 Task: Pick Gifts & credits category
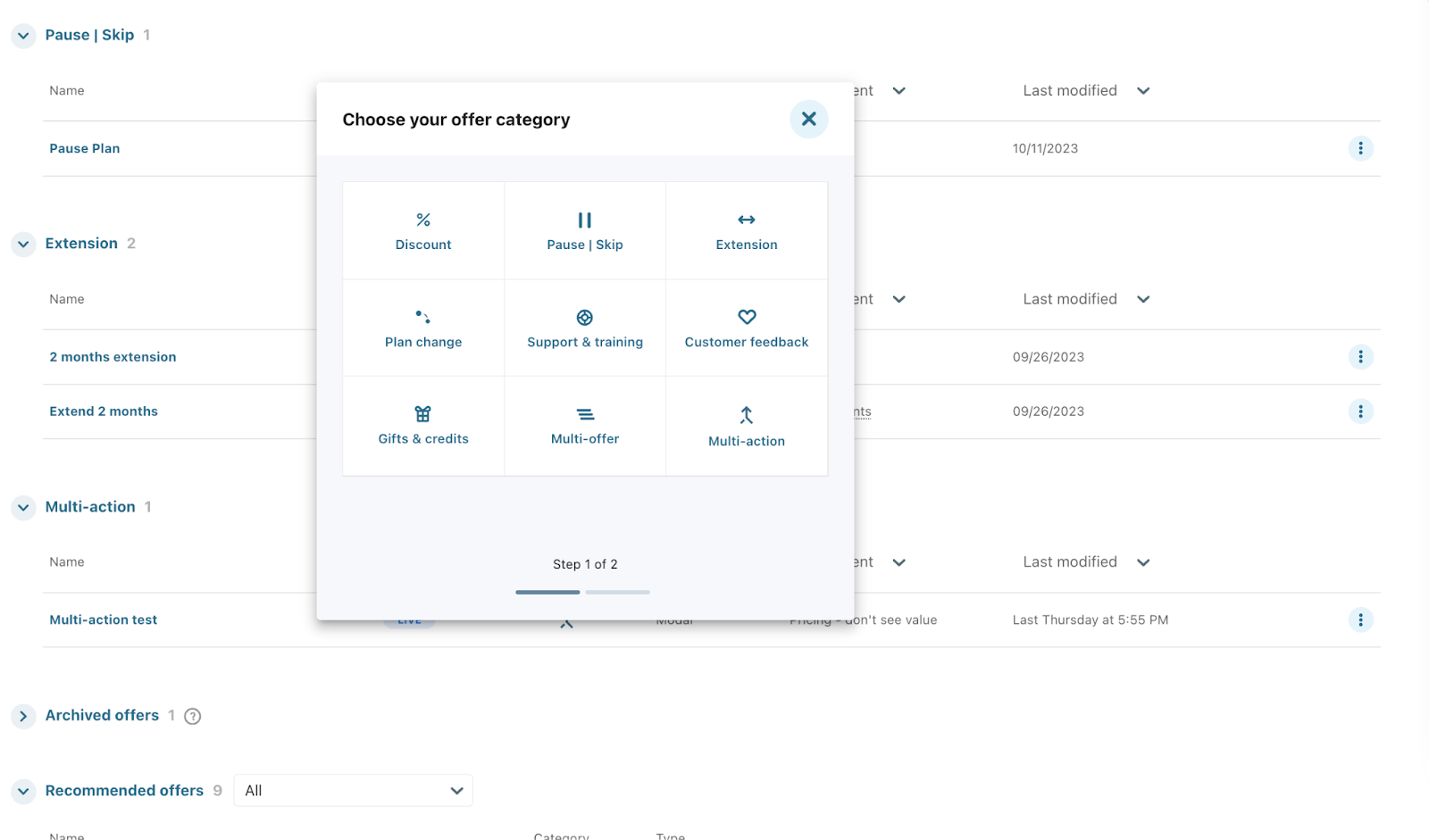pos(423,426)
